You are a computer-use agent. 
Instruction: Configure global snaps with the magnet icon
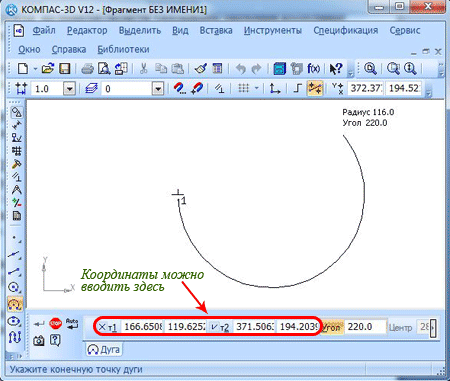180,89
